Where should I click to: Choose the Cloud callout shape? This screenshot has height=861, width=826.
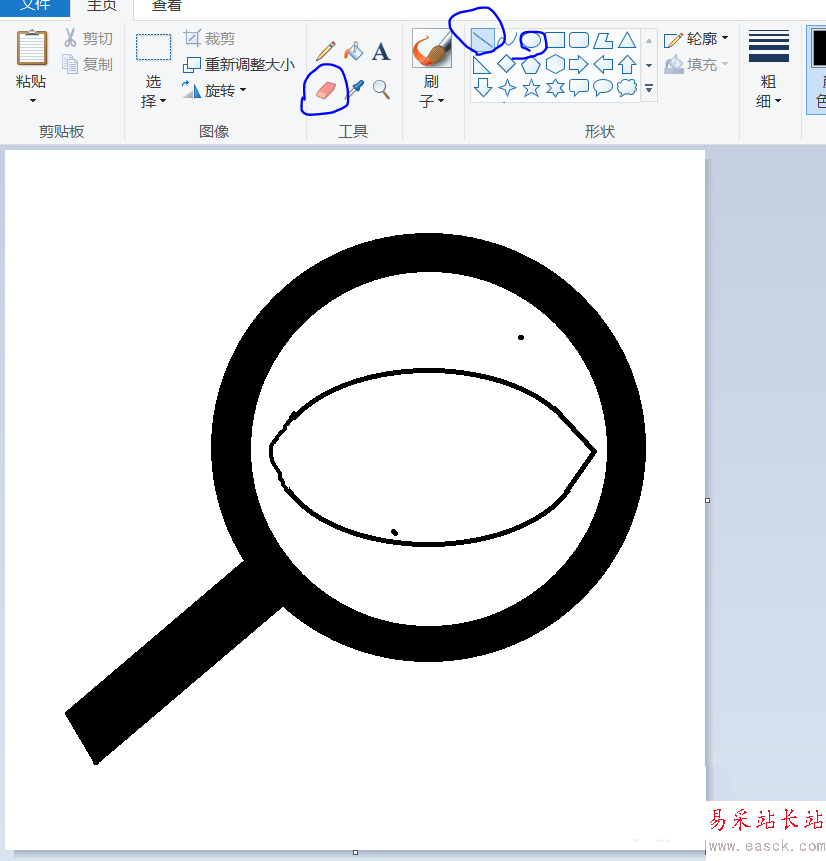coord(627,88)
